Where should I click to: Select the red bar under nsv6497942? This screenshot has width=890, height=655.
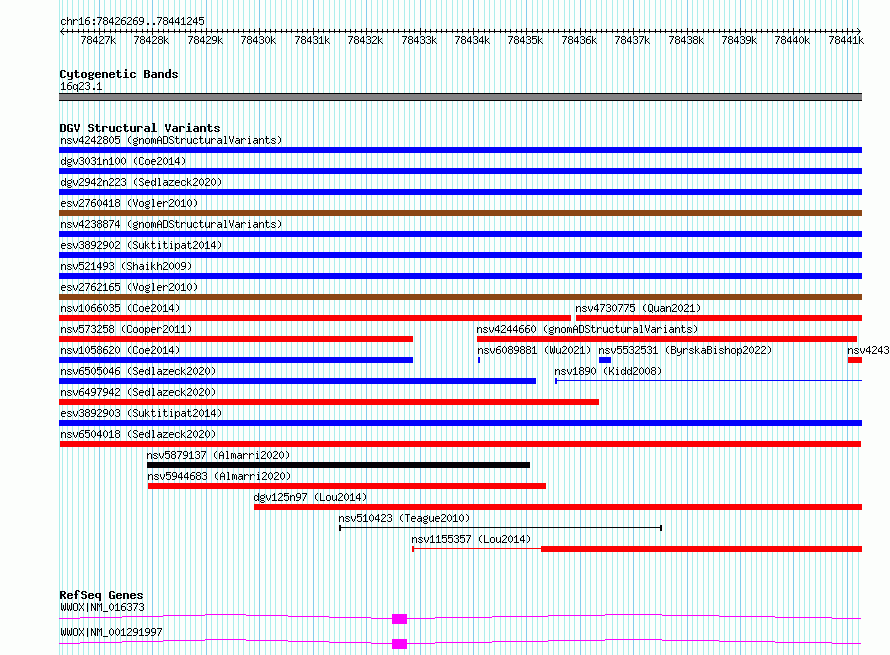329,402
